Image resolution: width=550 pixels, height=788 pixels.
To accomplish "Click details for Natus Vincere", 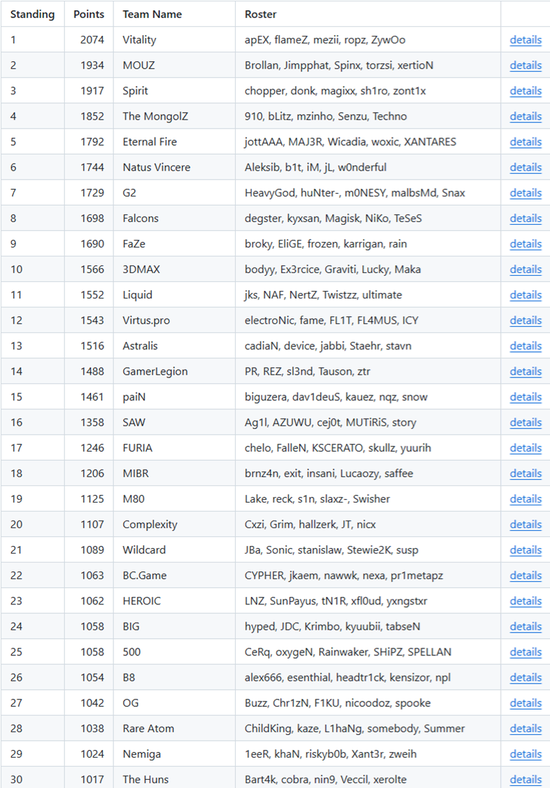I will point(525,167).
